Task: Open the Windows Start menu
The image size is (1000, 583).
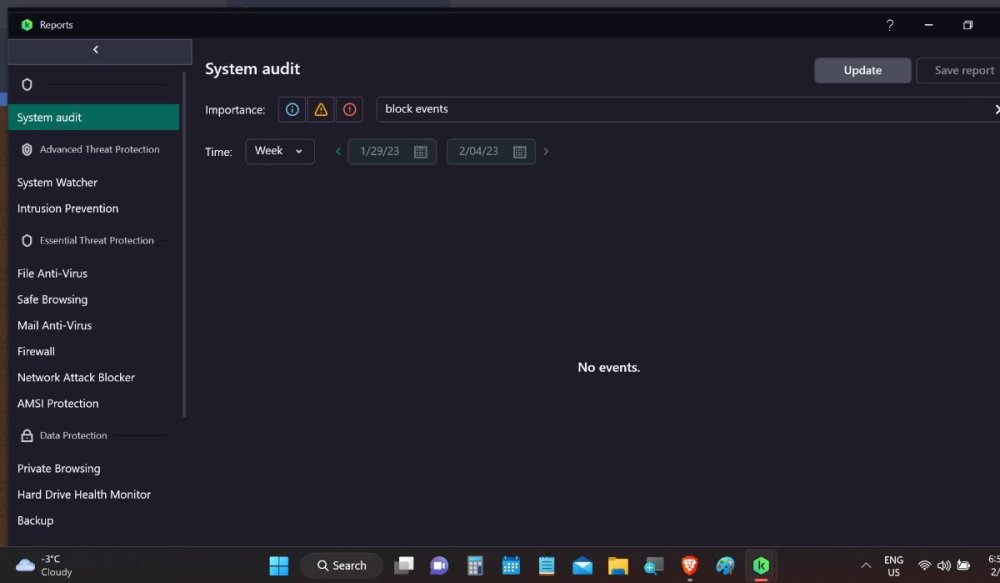Action: click(279, 566)
